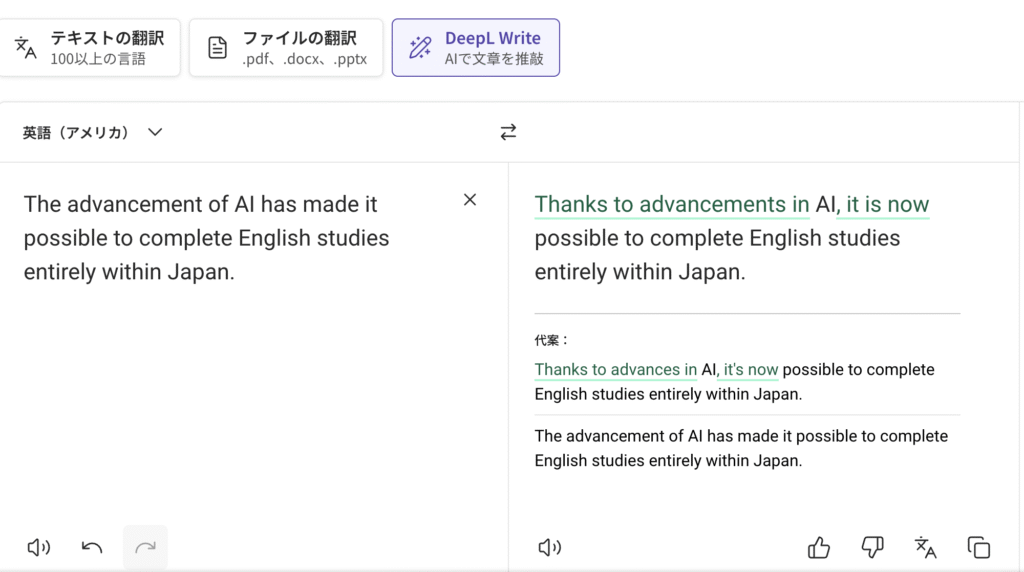Swap languages with the arrows icon
The image size is (1024, 572).
pos(509,132)
